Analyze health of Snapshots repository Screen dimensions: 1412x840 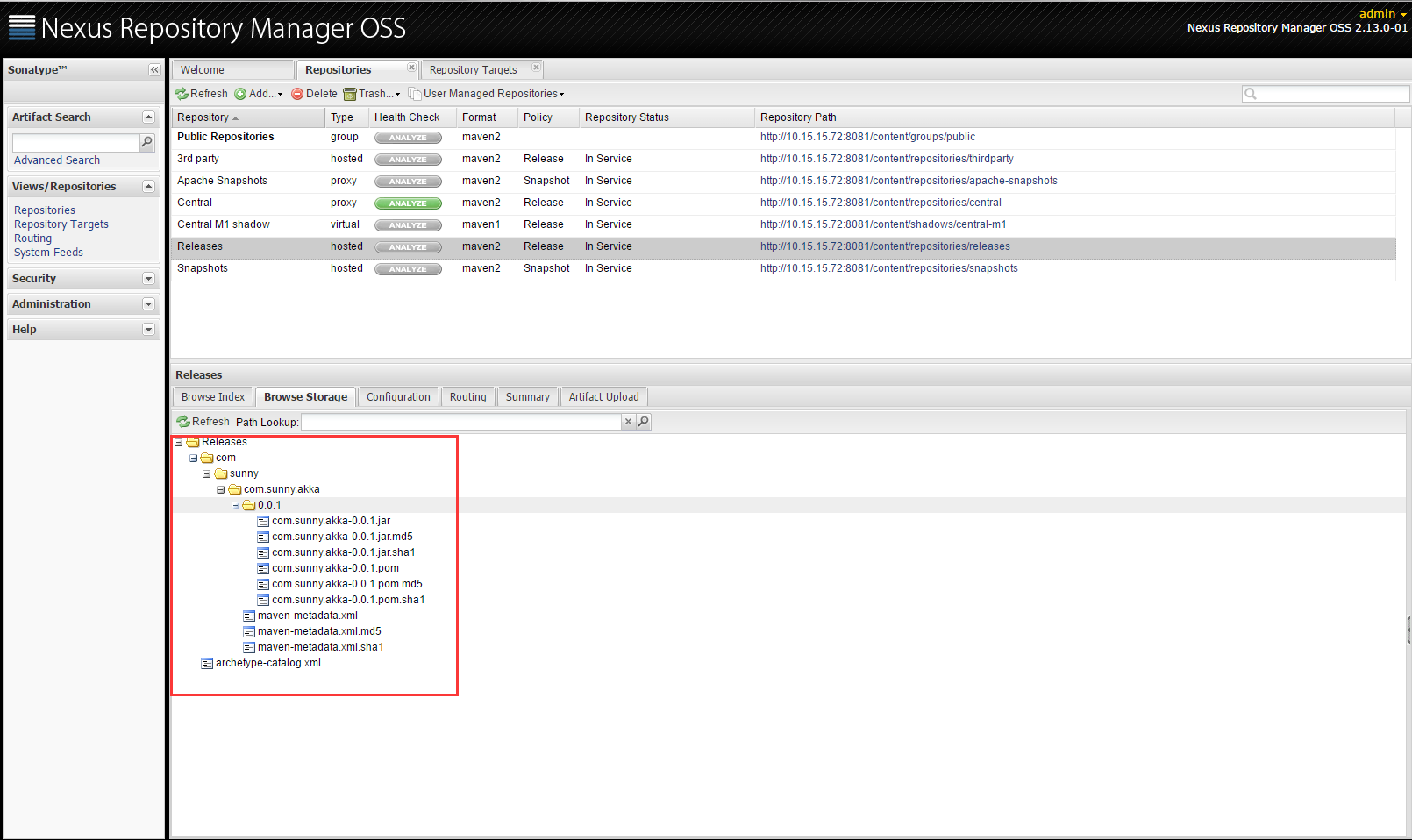pos(408,269)
